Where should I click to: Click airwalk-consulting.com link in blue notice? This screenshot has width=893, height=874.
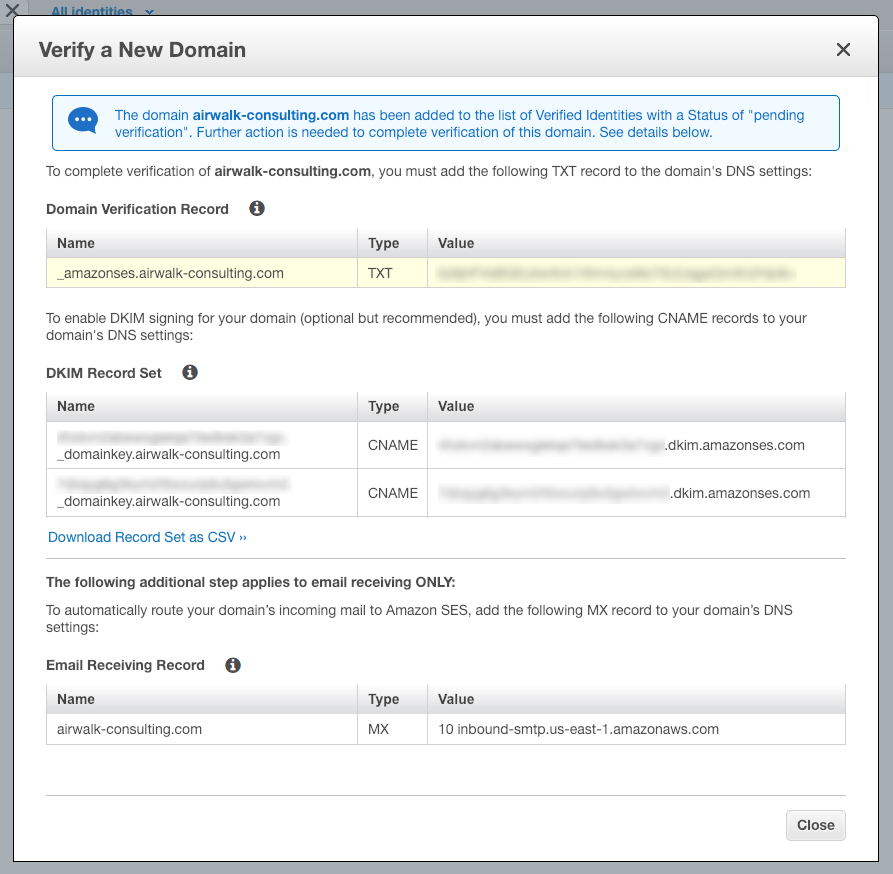tap(271, 115)
